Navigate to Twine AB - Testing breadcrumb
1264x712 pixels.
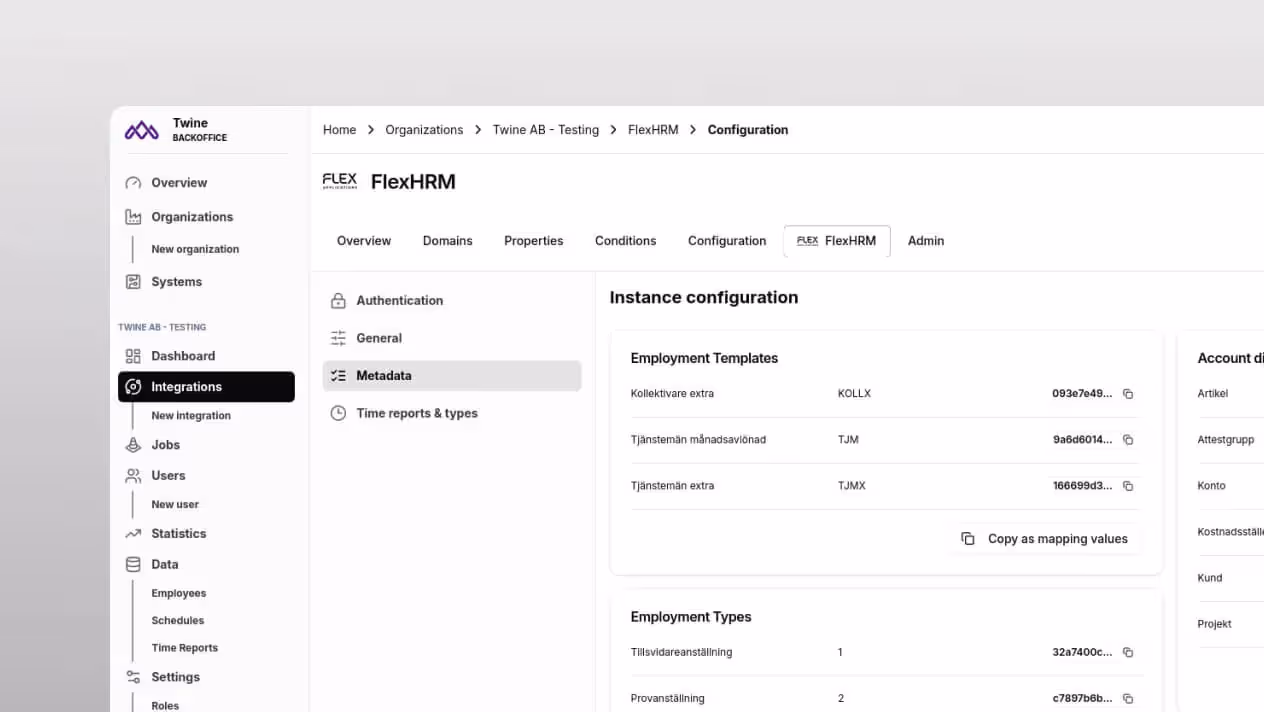point(545,129)
